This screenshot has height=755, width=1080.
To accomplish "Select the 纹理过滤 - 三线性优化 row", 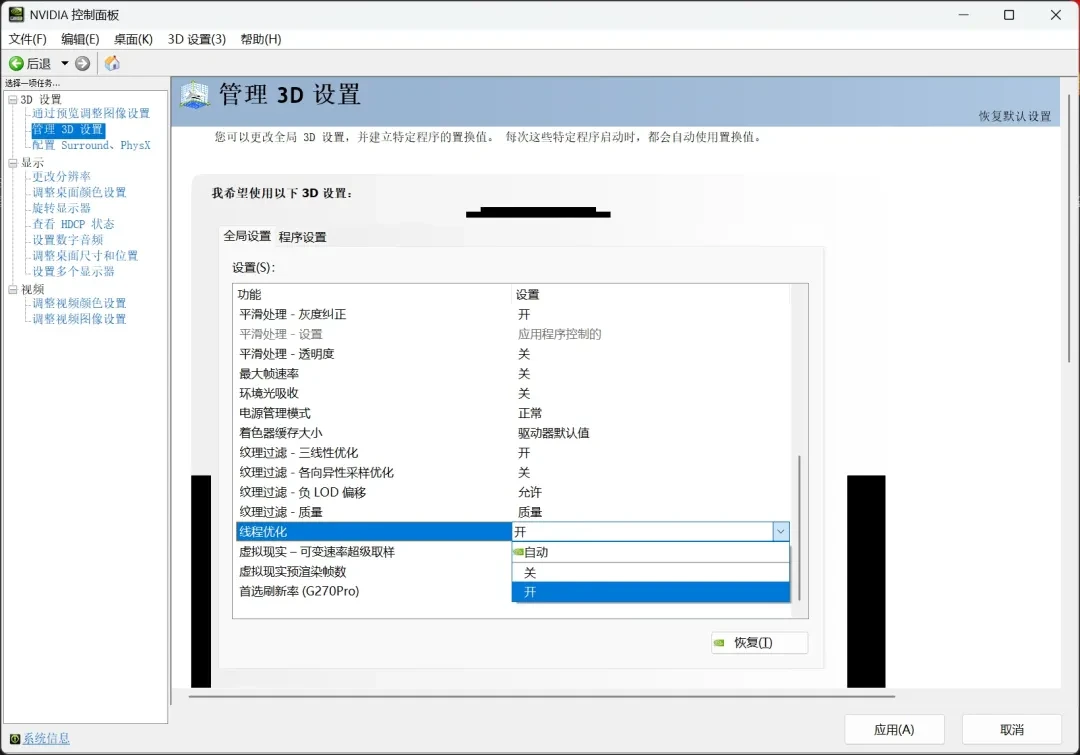I will pyautogui.click(x=512, y=453).
